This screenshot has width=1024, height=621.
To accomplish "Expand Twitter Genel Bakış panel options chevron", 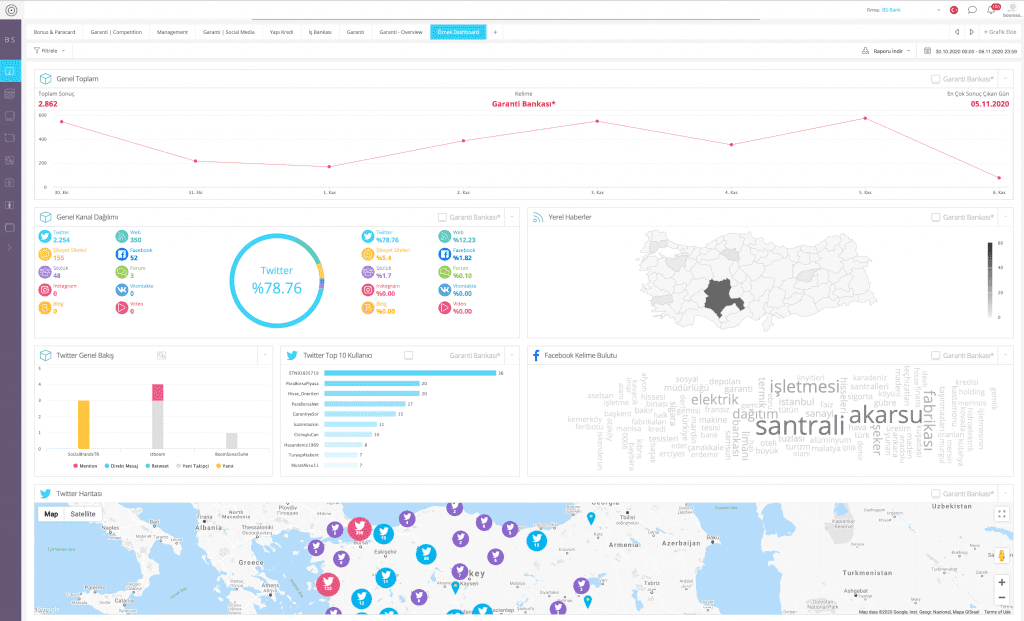I will [x=265, y=355].
